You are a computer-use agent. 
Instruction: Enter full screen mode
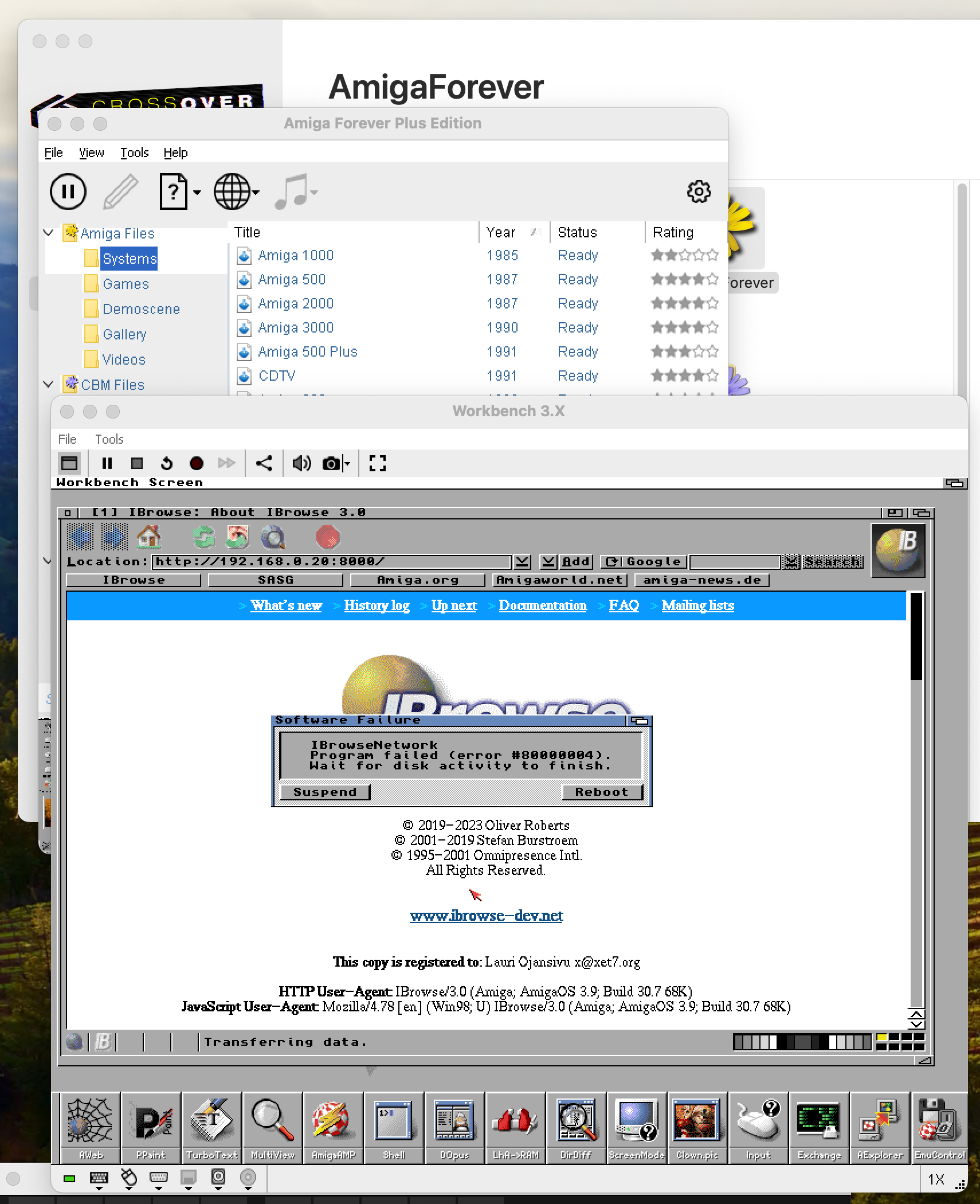[378, 463]
